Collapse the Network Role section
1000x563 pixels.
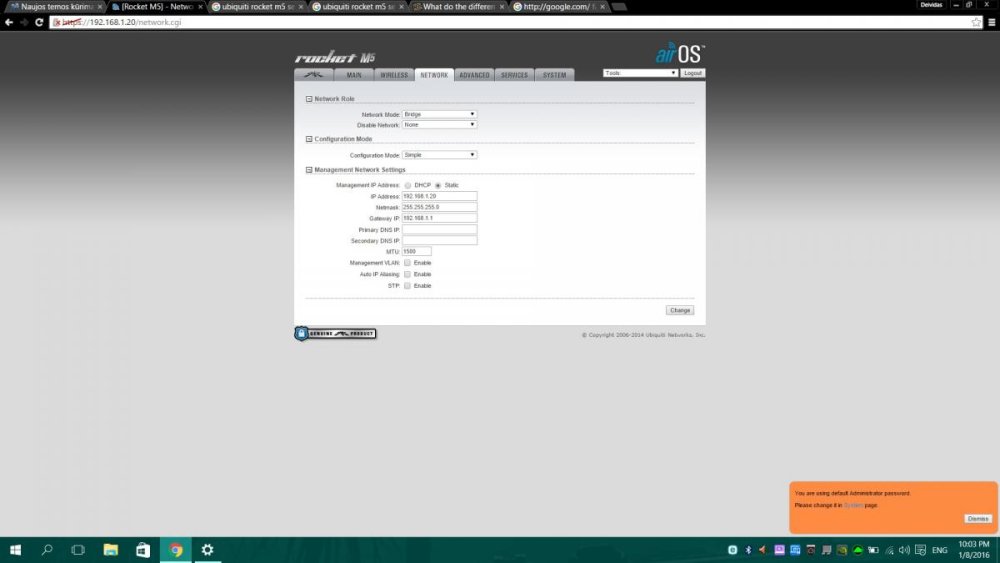[x=309, y=99]
